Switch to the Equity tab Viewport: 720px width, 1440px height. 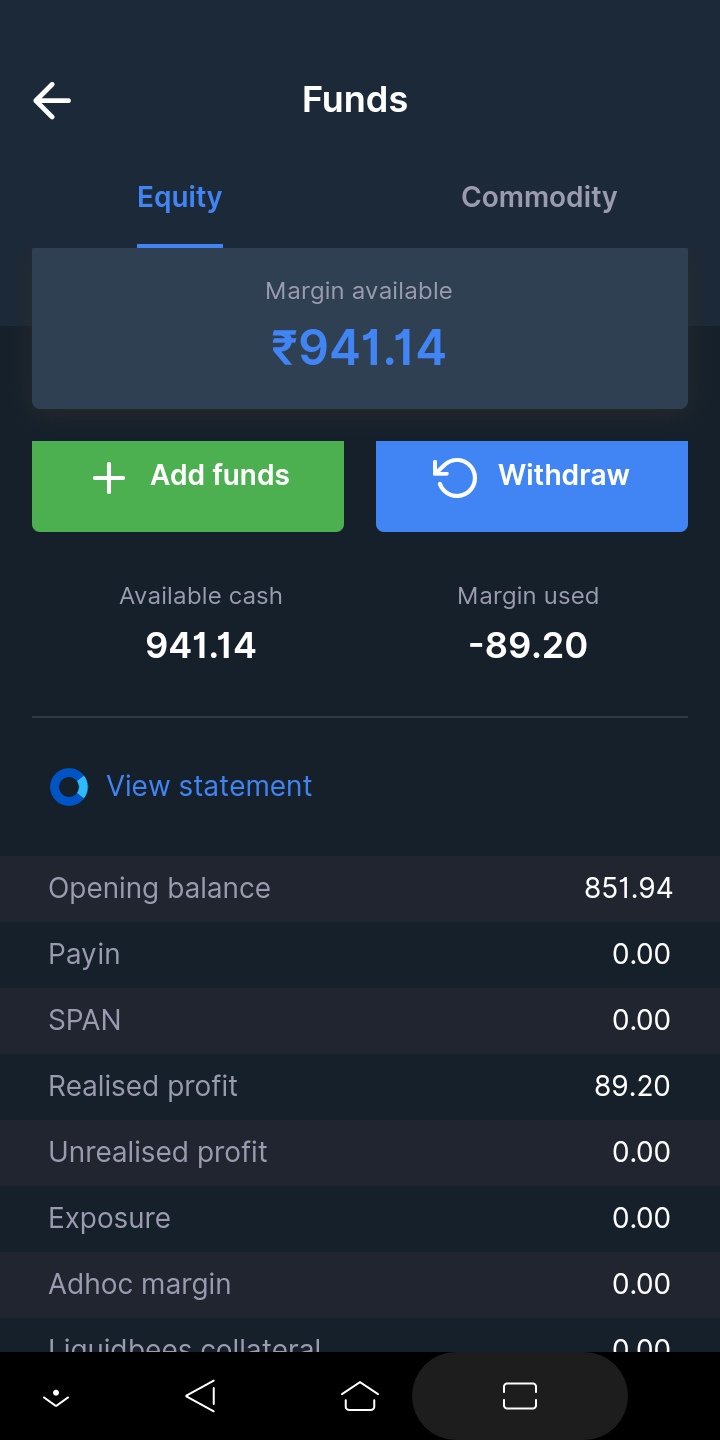[180, 198]
